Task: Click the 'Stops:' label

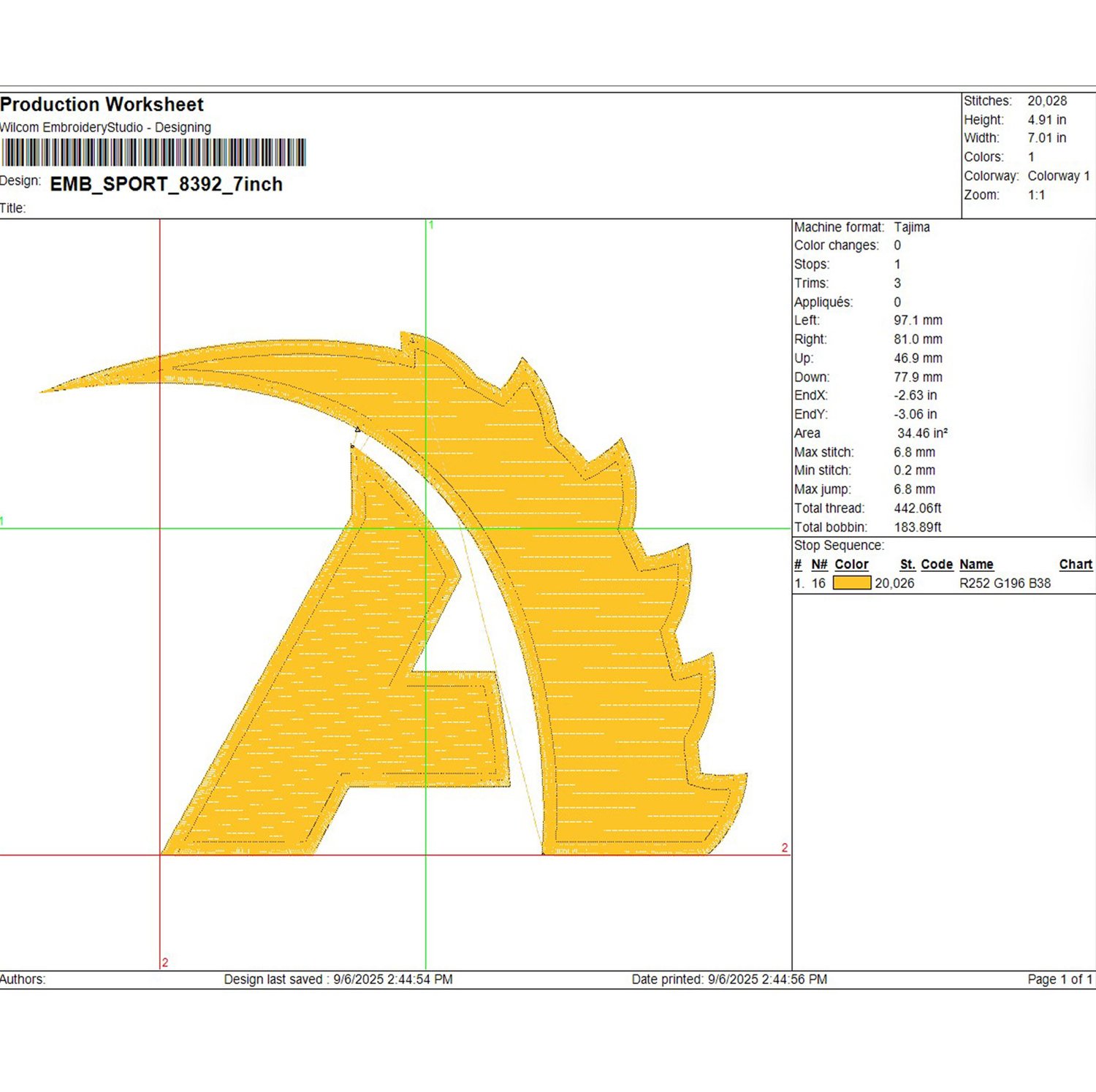Action: pos(812,264)
